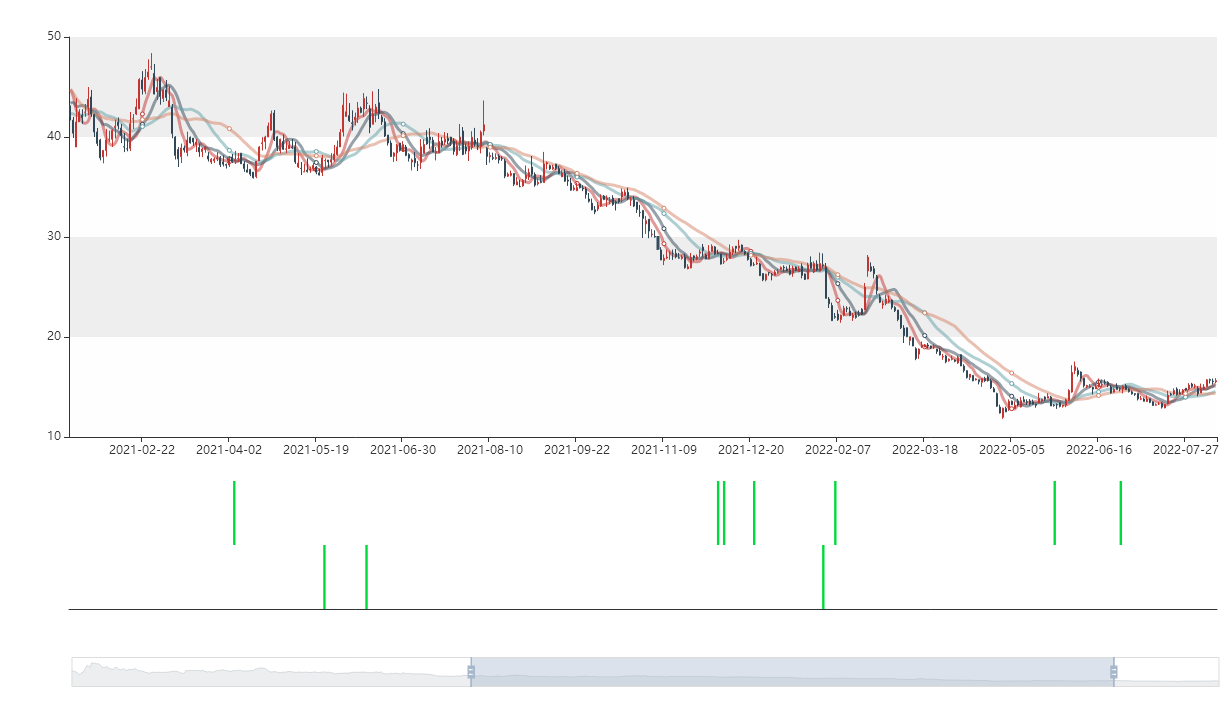This screenshot has height=701, width=1227.
Task: Click the x-axis label 2022-05-05
Action: click(x=1012, y=450)
